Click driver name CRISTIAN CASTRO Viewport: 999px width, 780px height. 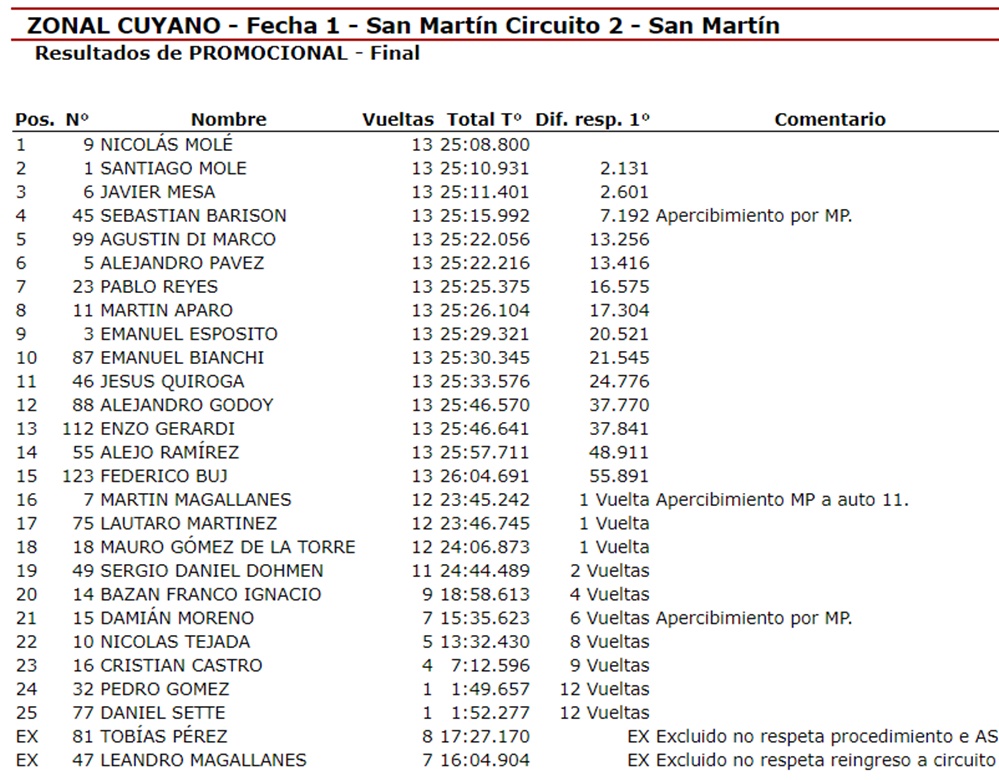pyautogui.click(x=181, y=666)
